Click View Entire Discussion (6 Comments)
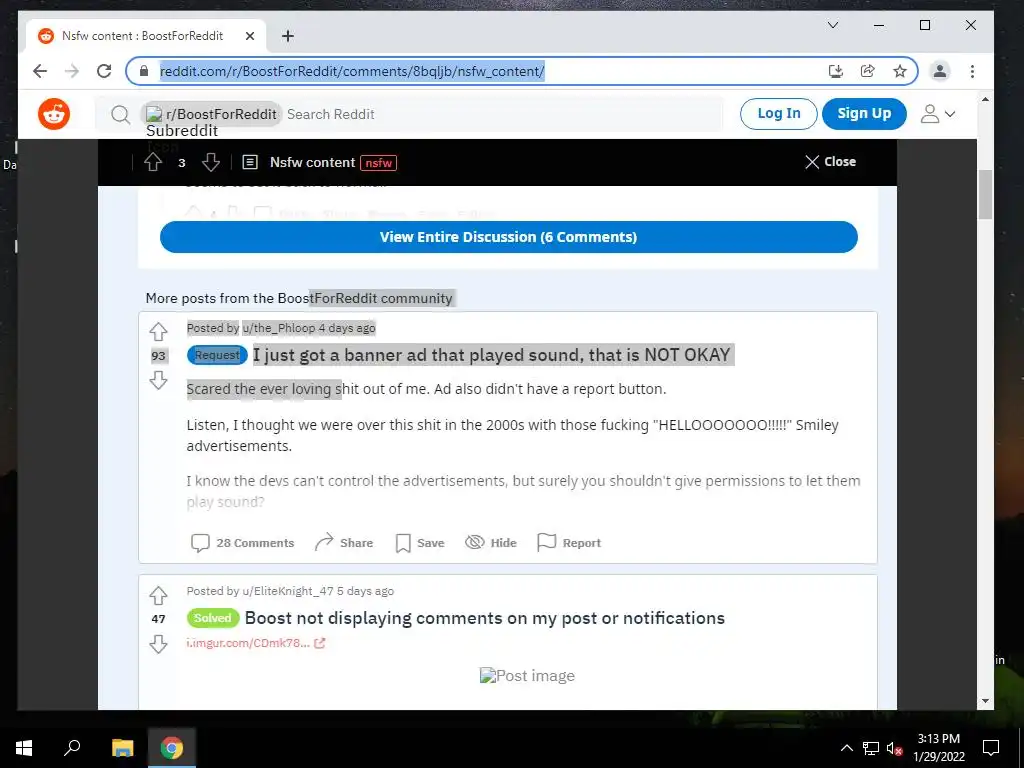This screenshot has width=1024, height=768. click(x=508, y=237)
